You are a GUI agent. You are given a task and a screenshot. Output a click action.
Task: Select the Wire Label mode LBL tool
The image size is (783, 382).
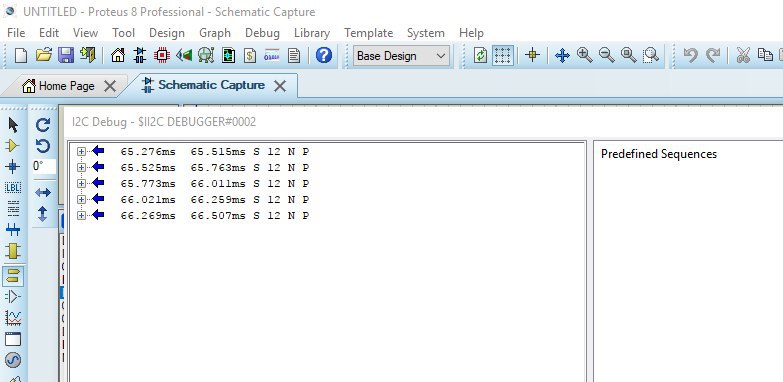pyautogui.click(x=12, y=187)
